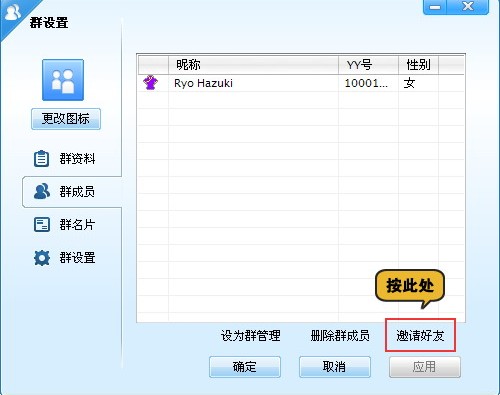This screenshot has height=395, width=500.
Task: Click the gender value 女
Action: pos(409,83)
